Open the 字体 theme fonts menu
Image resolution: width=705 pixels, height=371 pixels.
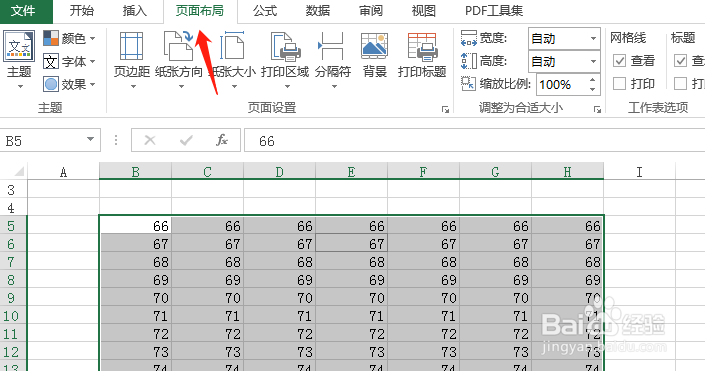(69, 61)
